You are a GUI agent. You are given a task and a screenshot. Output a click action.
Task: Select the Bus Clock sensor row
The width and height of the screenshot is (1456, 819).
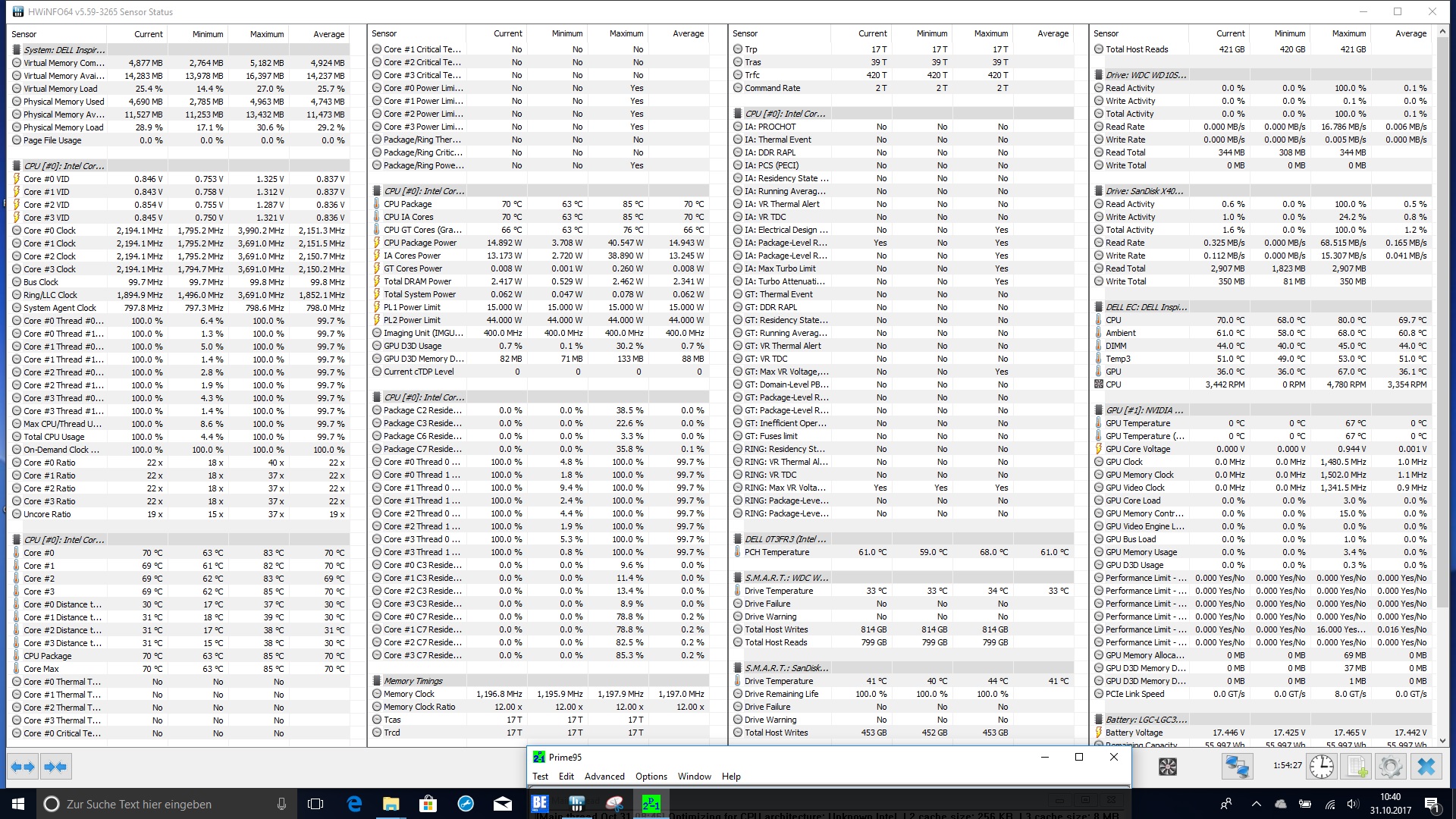click(x=180, y=282)
